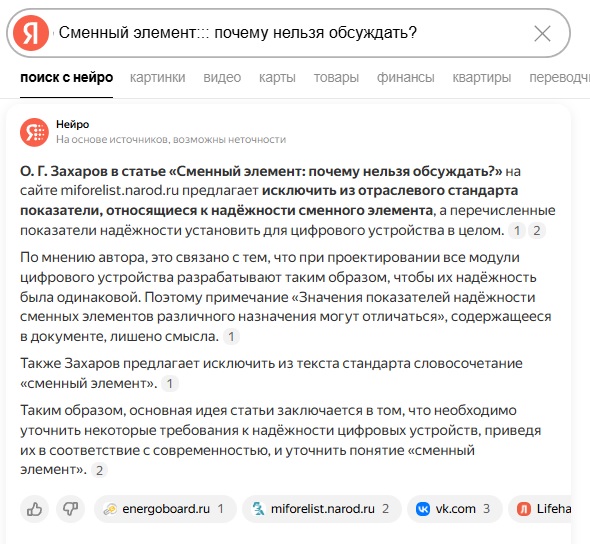Open energoboard.ru source chip
The width and height of the screenshot is (590, 544).
pos(165,509)
